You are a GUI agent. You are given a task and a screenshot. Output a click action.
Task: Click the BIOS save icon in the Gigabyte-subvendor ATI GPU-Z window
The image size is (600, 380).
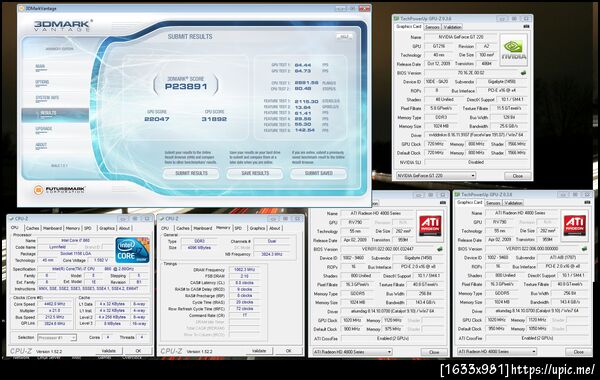tap(440, 249)
